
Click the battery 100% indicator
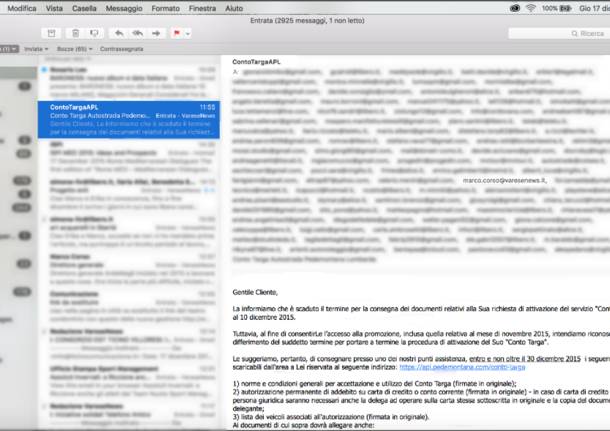(x=556, y=8)
